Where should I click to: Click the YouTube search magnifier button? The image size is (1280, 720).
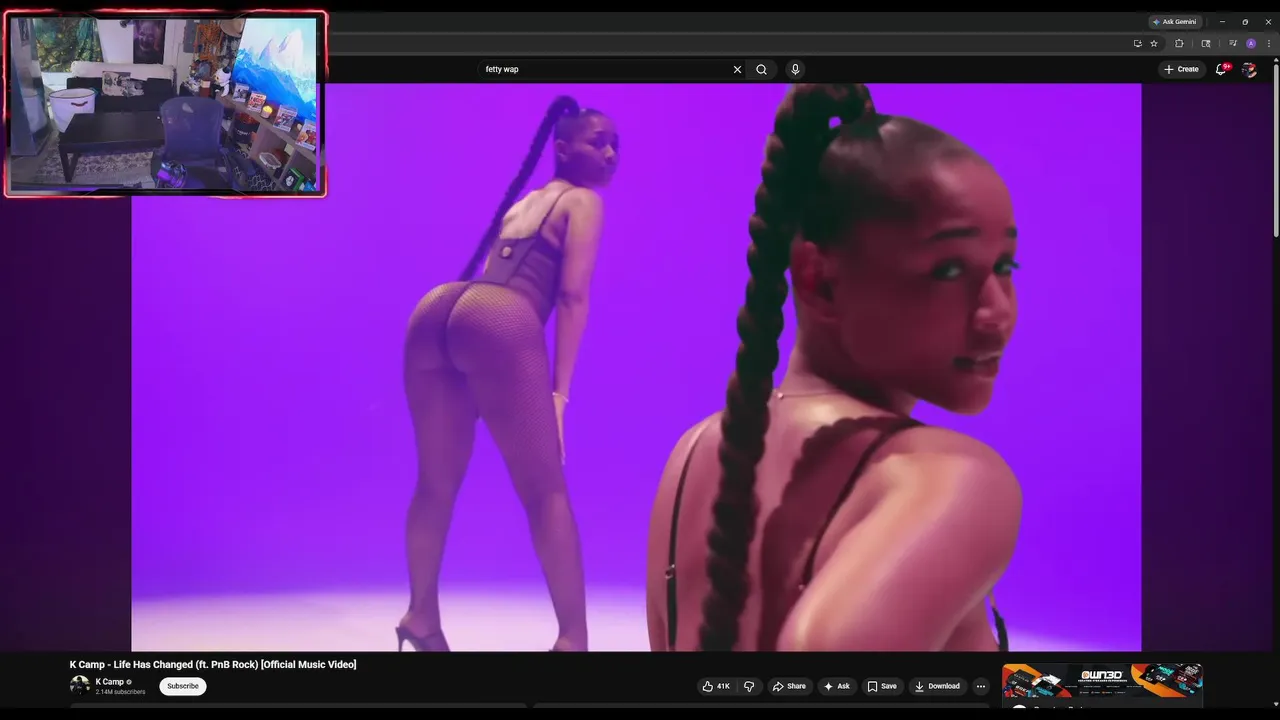761,69
